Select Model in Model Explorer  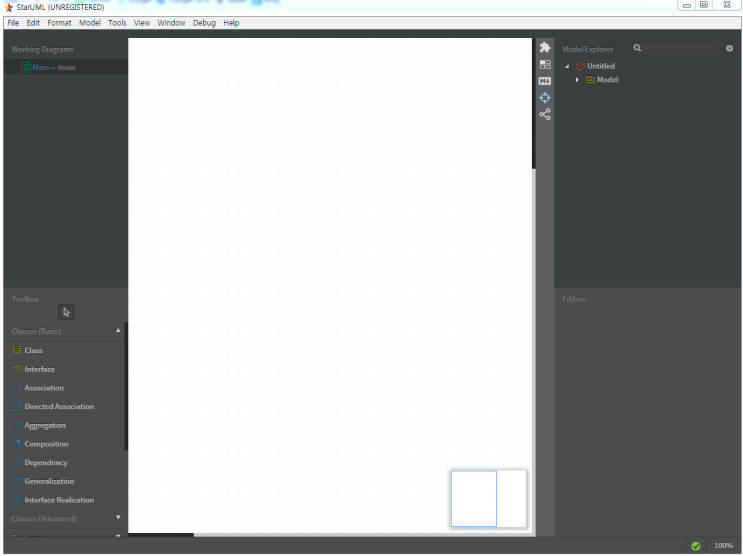[607, 80]
